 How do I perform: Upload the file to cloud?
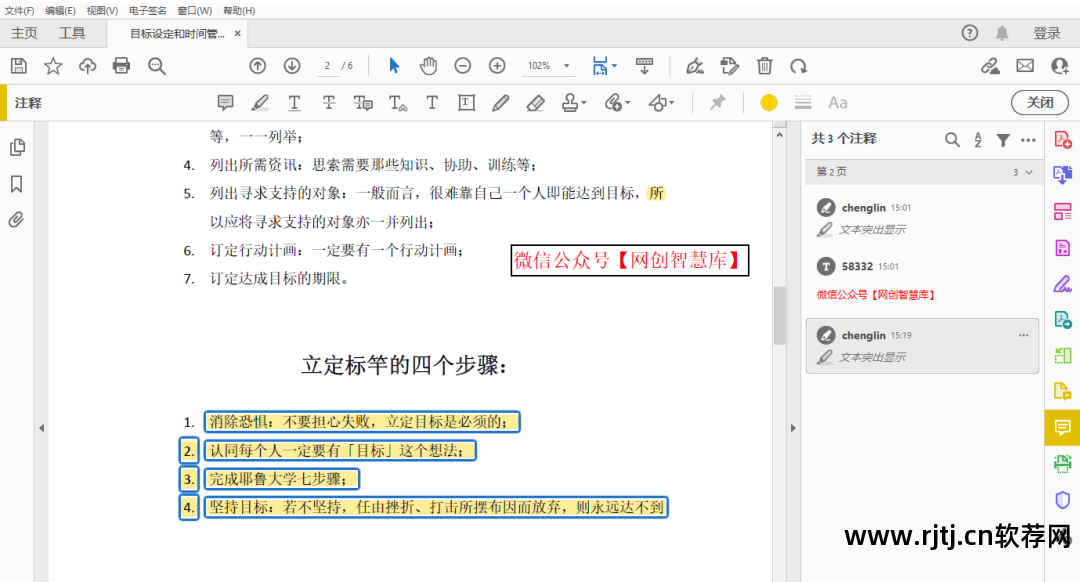(x=87, y=66)
